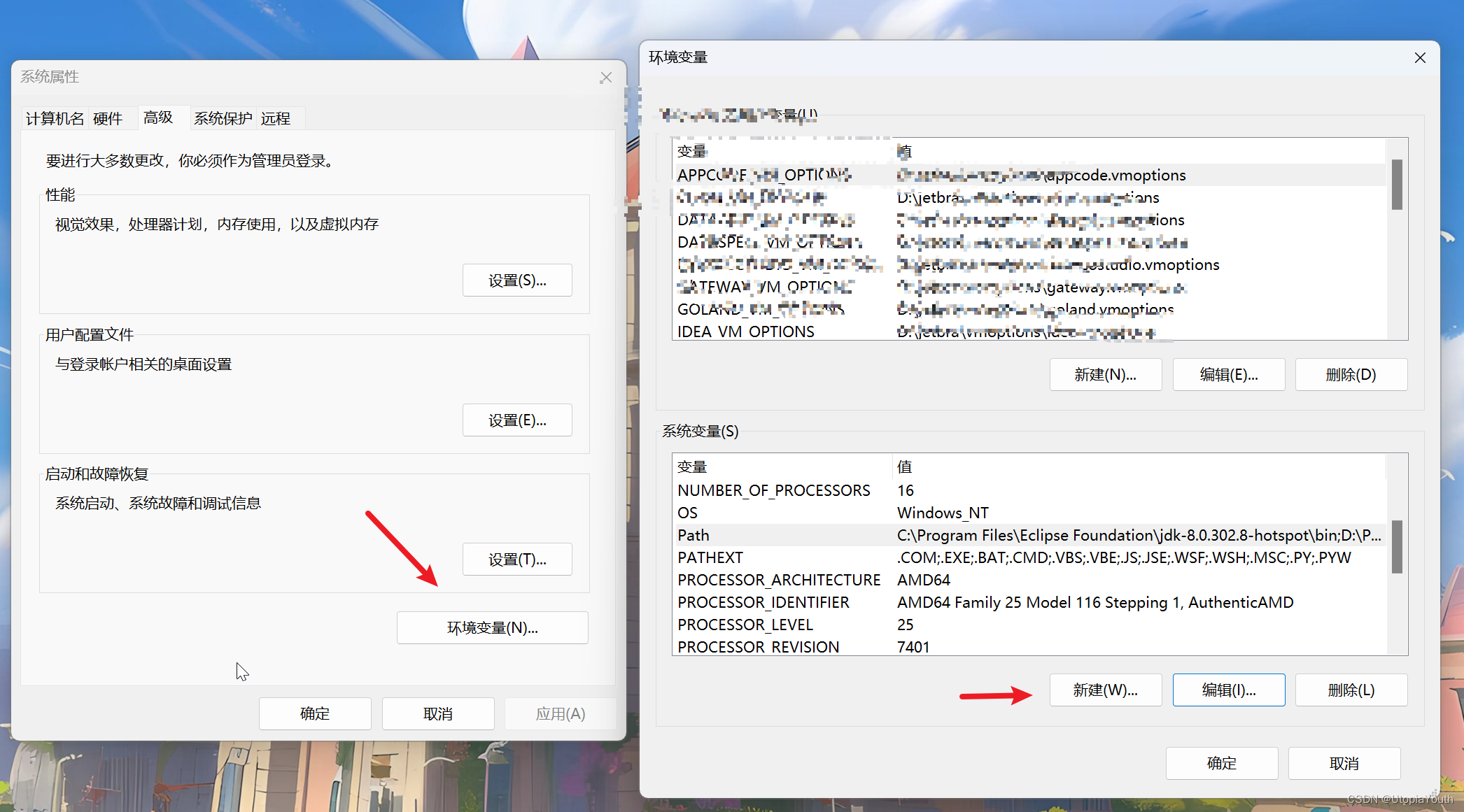Switch to the 远程 tab

276,119
